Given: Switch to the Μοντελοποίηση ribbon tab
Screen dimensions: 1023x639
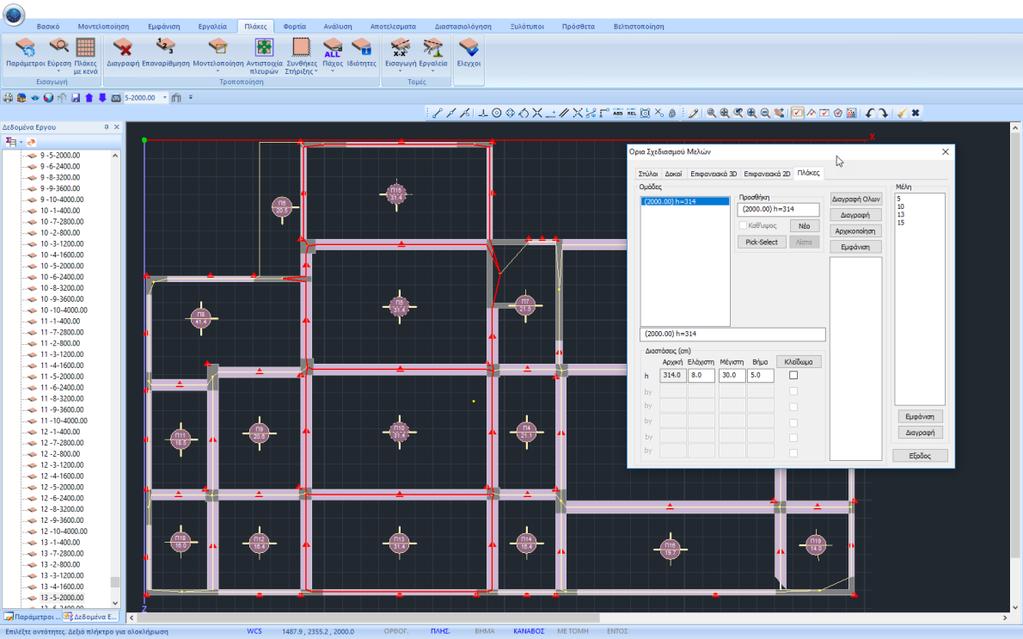Looking at the screenshot, I should tap(103, 27).
